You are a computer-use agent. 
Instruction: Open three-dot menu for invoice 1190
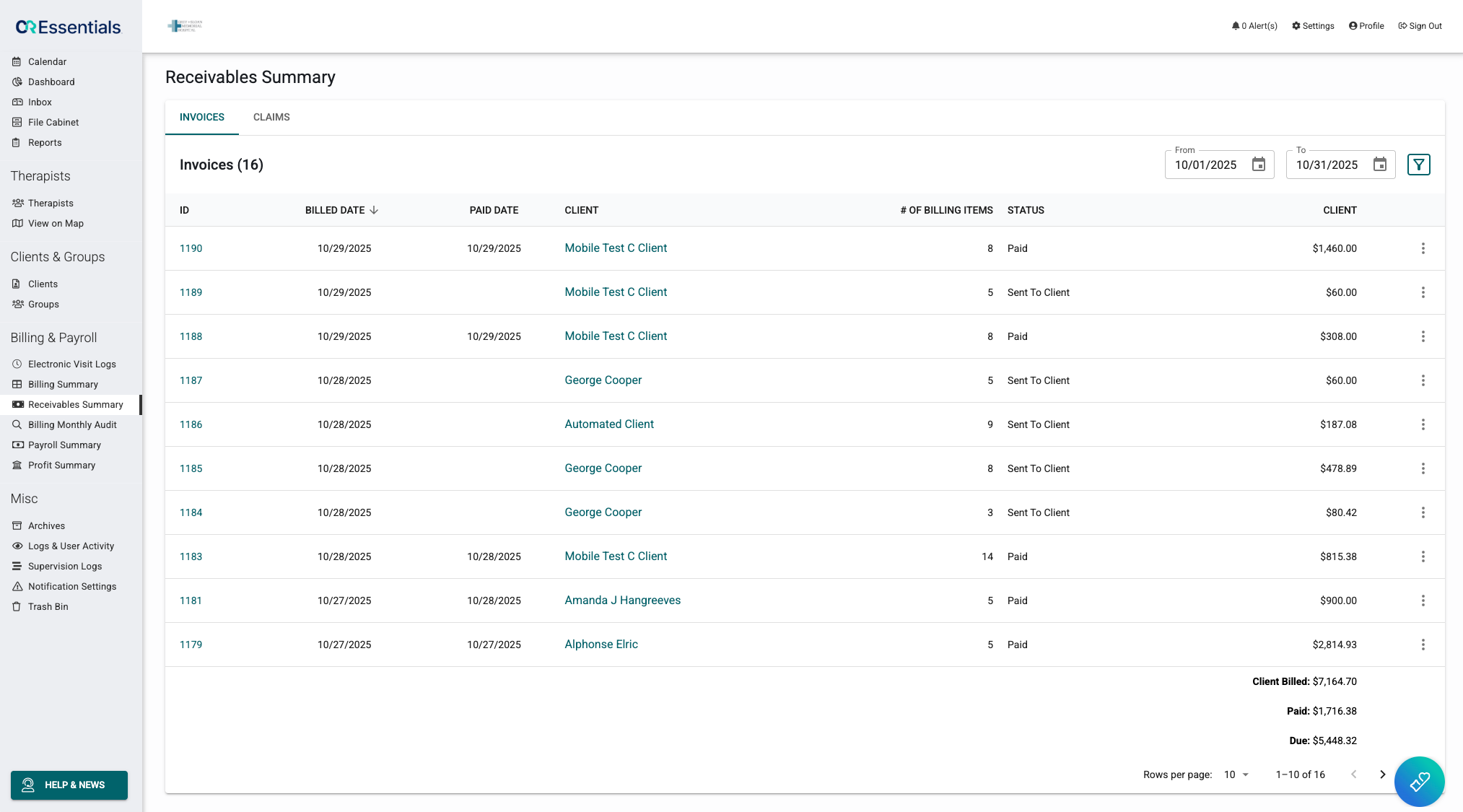1423,248
